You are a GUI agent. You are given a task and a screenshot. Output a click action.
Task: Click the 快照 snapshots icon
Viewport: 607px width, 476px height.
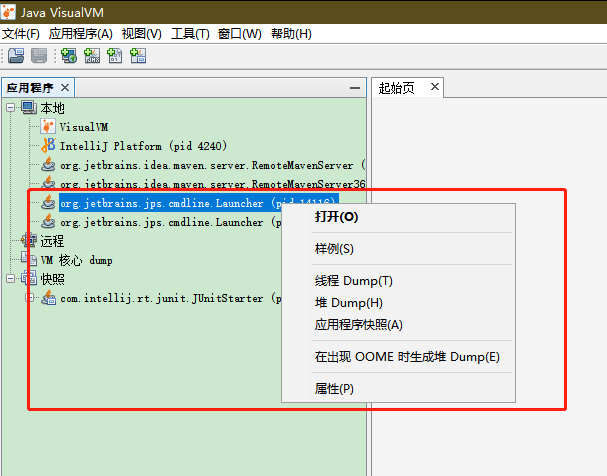(29, 278)
